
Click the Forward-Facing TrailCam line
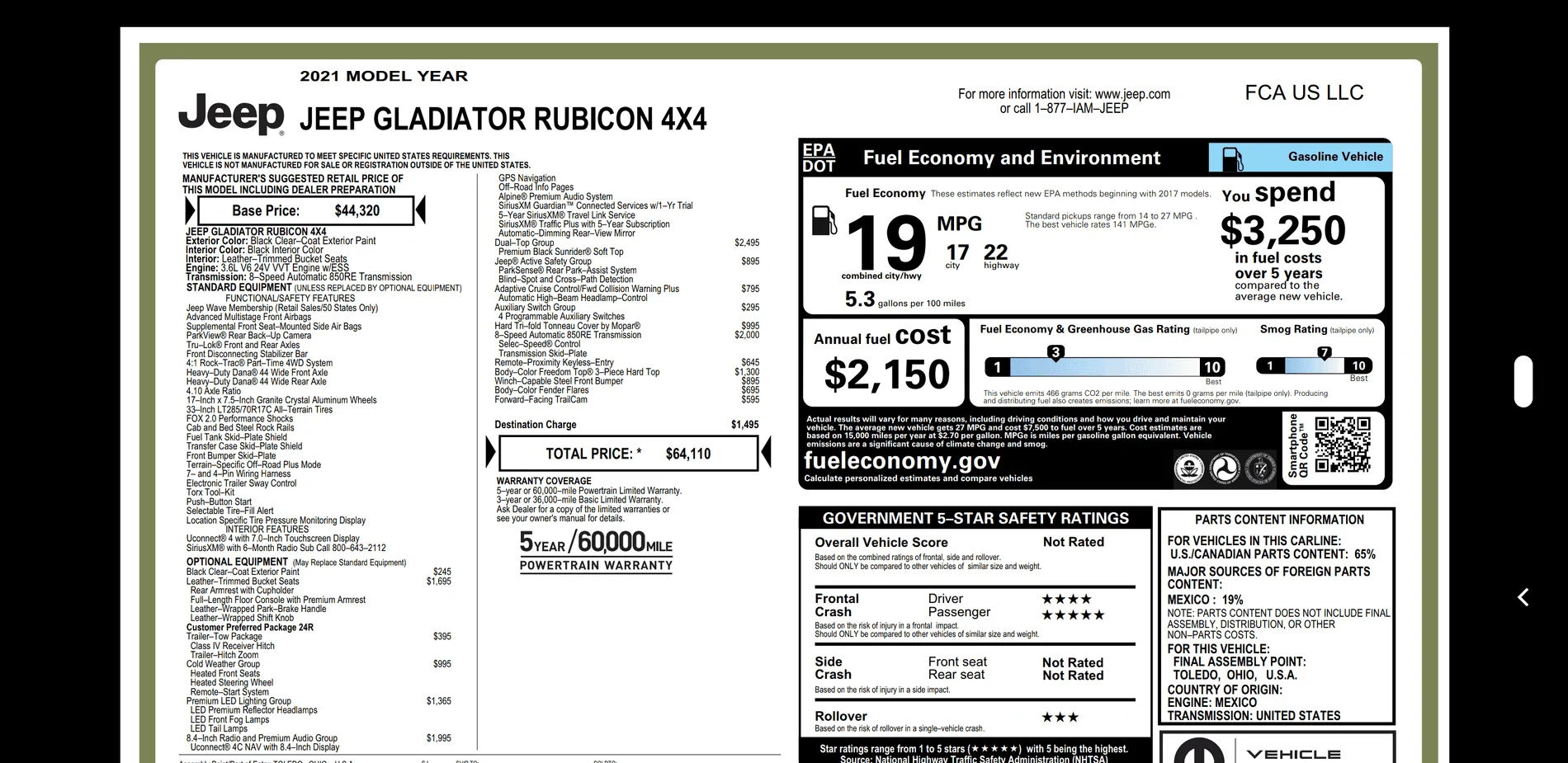626,399
